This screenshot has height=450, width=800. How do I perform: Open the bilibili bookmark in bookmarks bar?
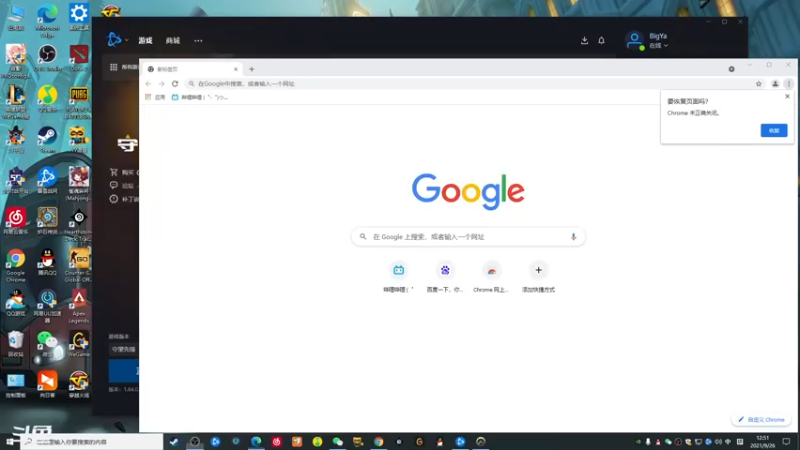[x=199, y=97]
